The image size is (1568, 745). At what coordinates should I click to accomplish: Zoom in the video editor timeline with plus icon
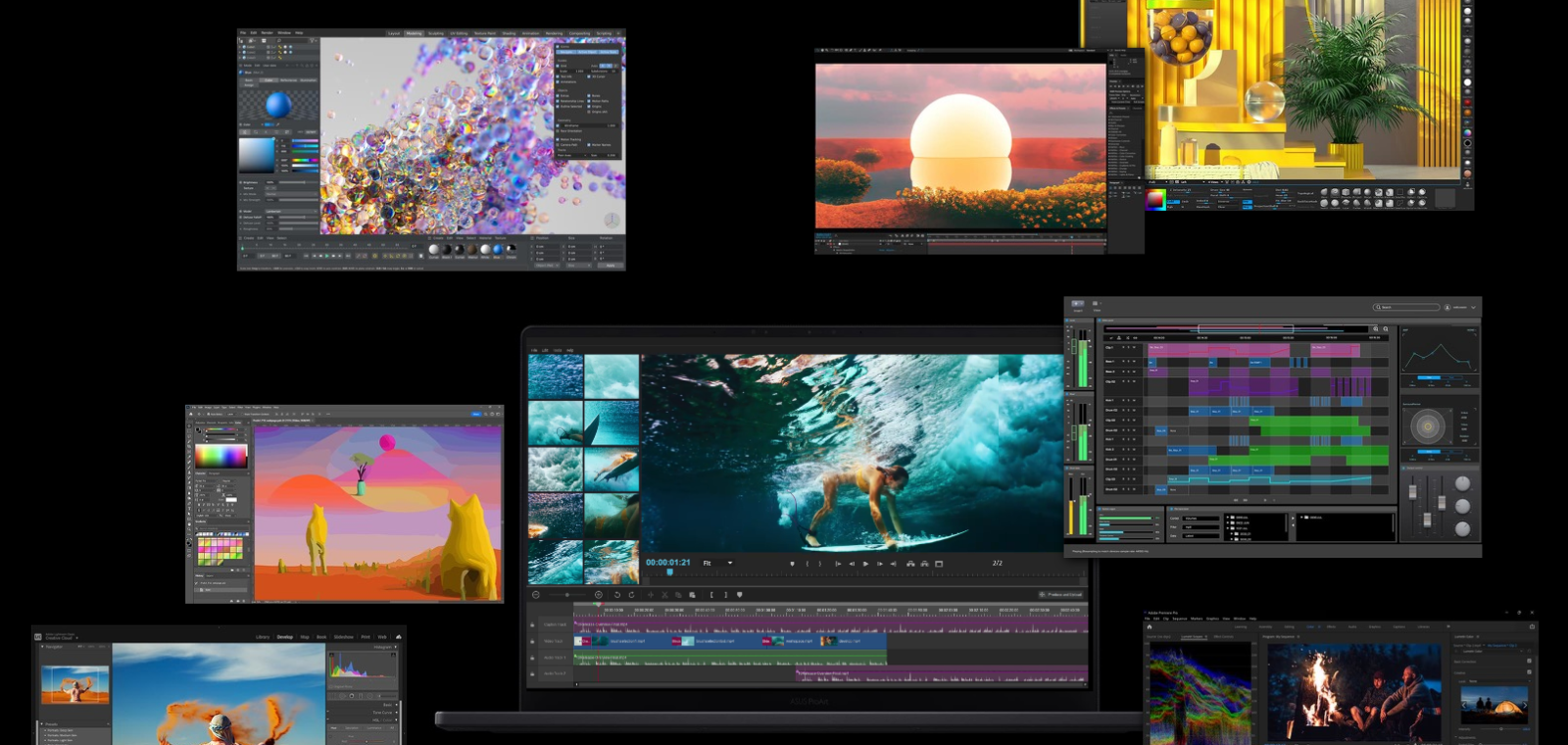click(599, 595)
